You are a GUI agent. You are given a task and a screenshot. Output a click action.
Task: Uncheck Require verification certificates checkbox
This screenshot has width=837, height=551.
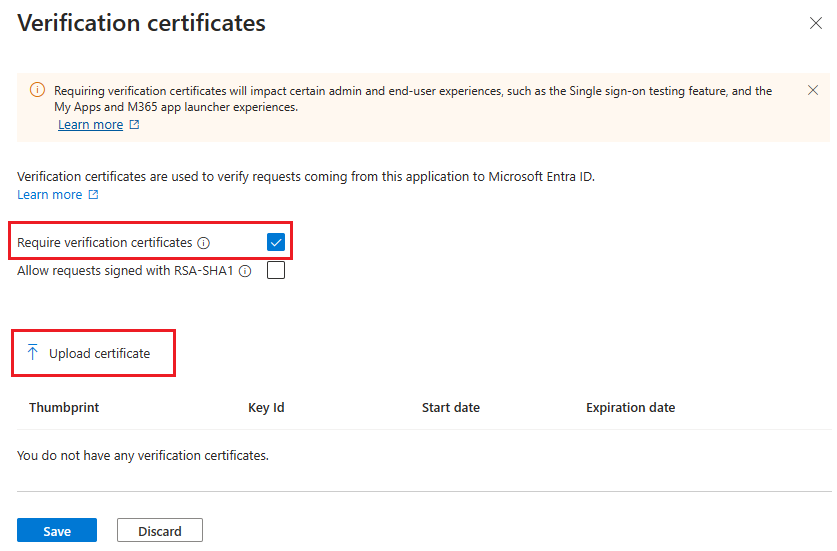pos(276,242)
